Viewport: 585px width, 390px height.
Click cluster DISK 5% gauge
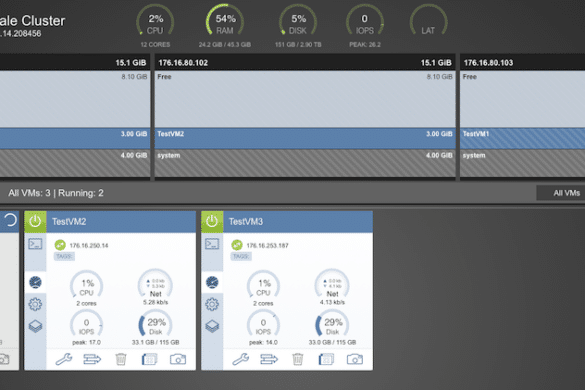pyautogui.click(x=298, y=21)
